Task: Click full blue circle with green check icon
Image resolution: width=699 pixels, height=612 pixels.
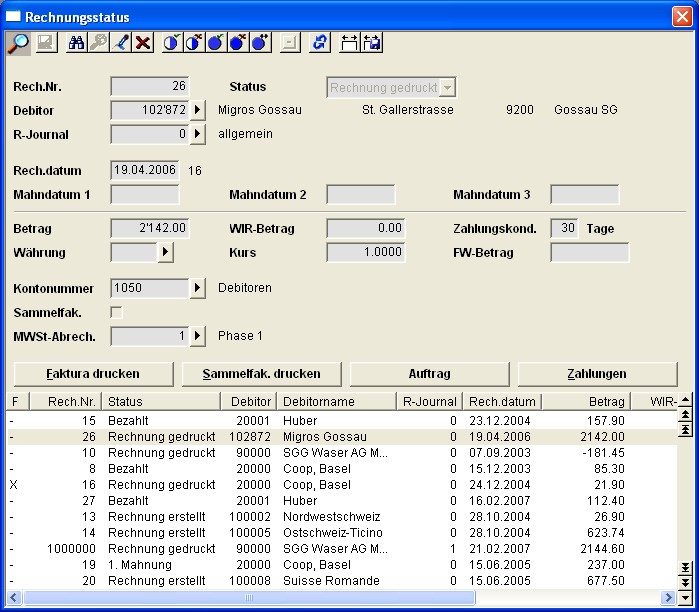Action: [216, 43]
